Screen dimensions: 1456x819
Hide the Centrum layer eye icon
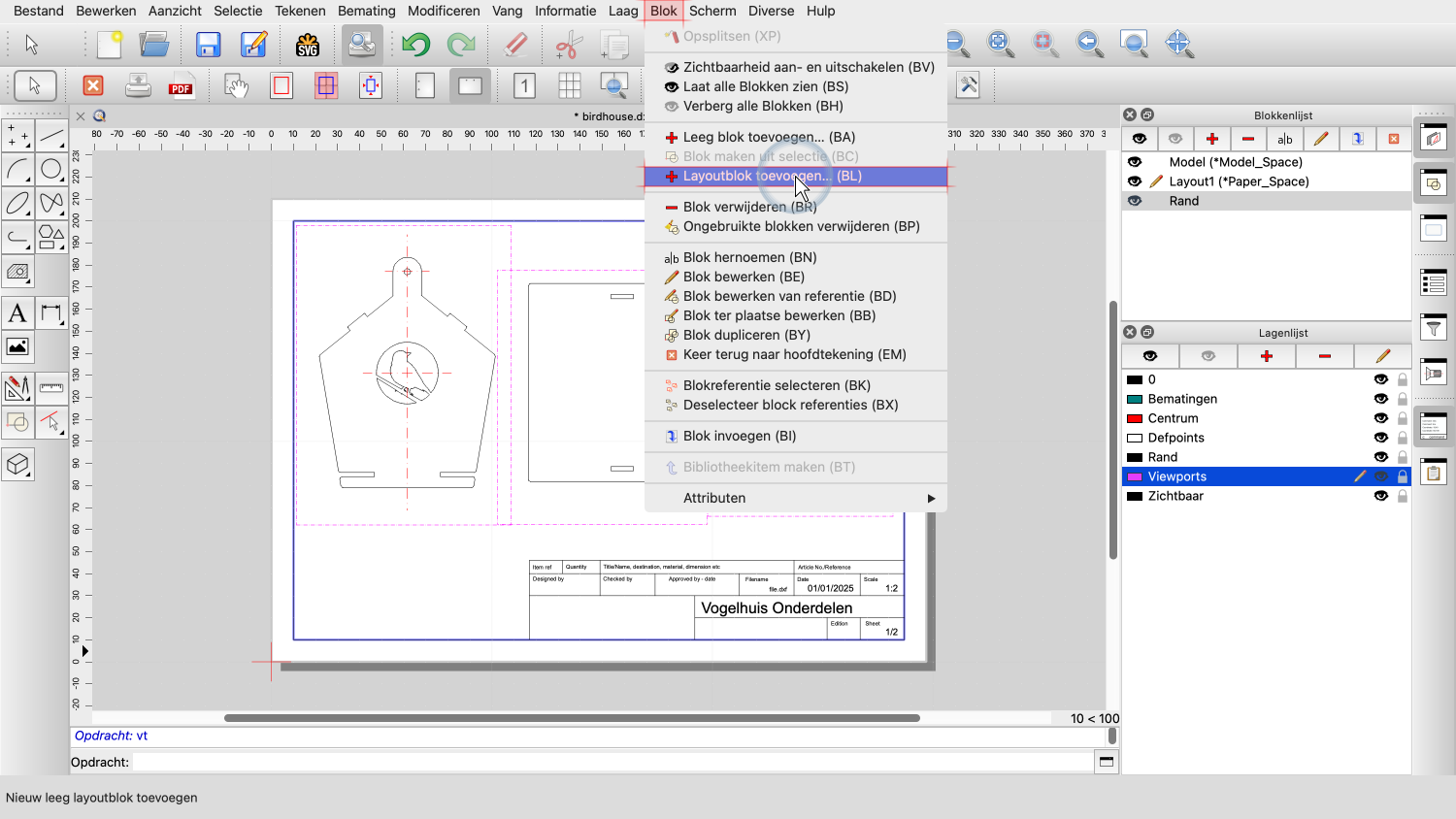[x=1380, y=418]
